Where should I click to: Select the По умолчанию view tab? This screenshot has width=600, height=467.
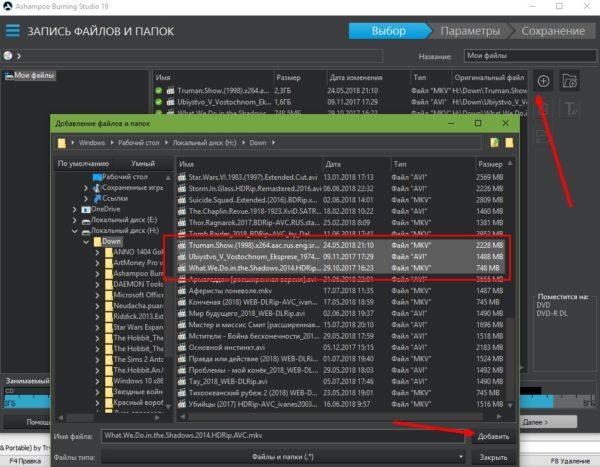(83, 163)
